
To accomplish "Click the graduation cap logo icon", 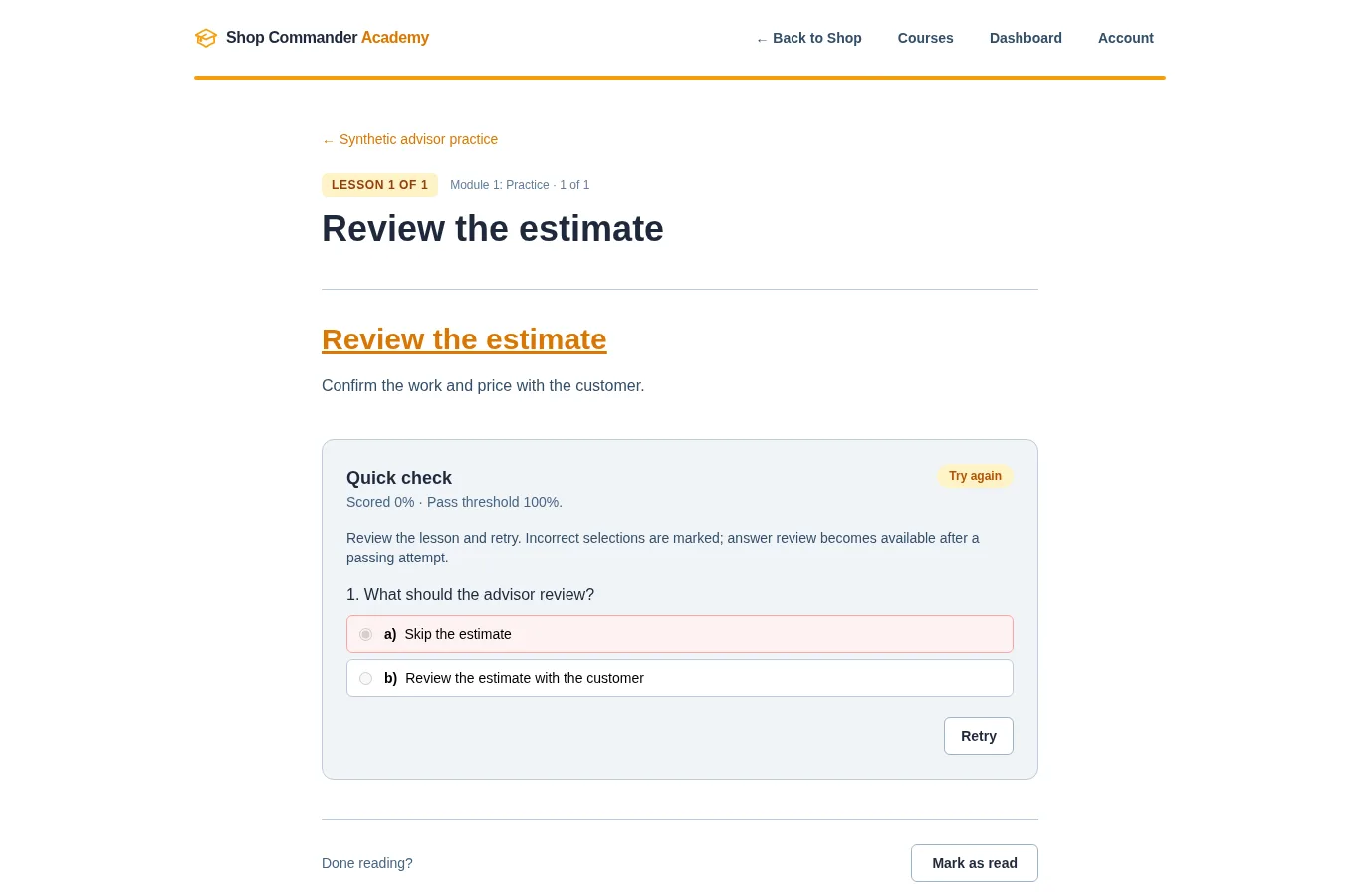I will coord(206,38).
